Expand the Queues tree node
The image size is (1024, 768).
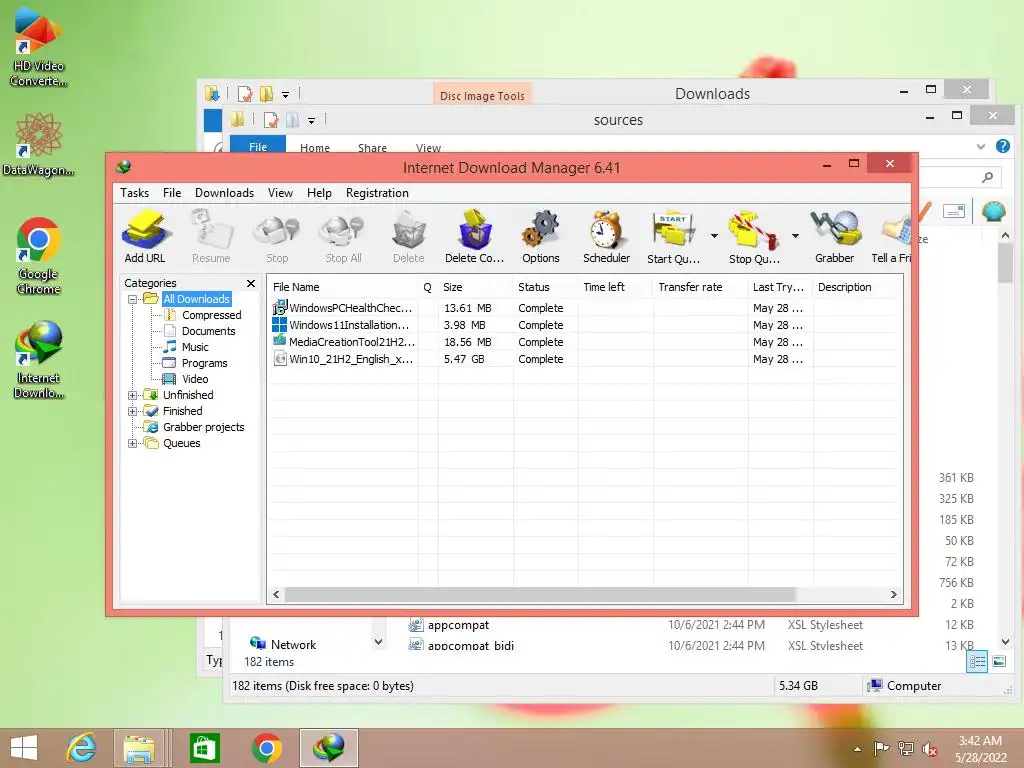click(133, 443)
